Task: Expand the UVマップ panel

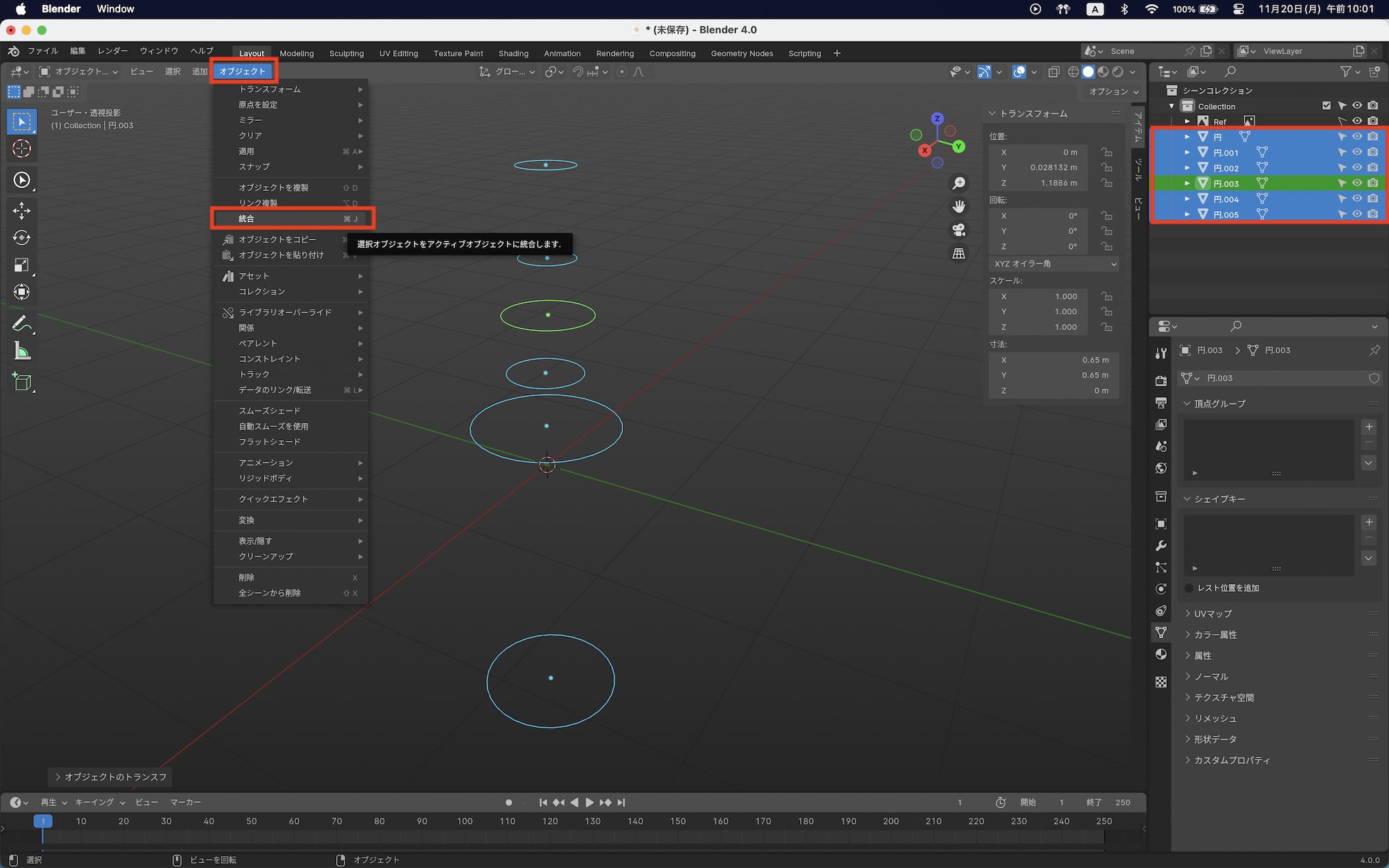Action: click(x=1213, y=614)
